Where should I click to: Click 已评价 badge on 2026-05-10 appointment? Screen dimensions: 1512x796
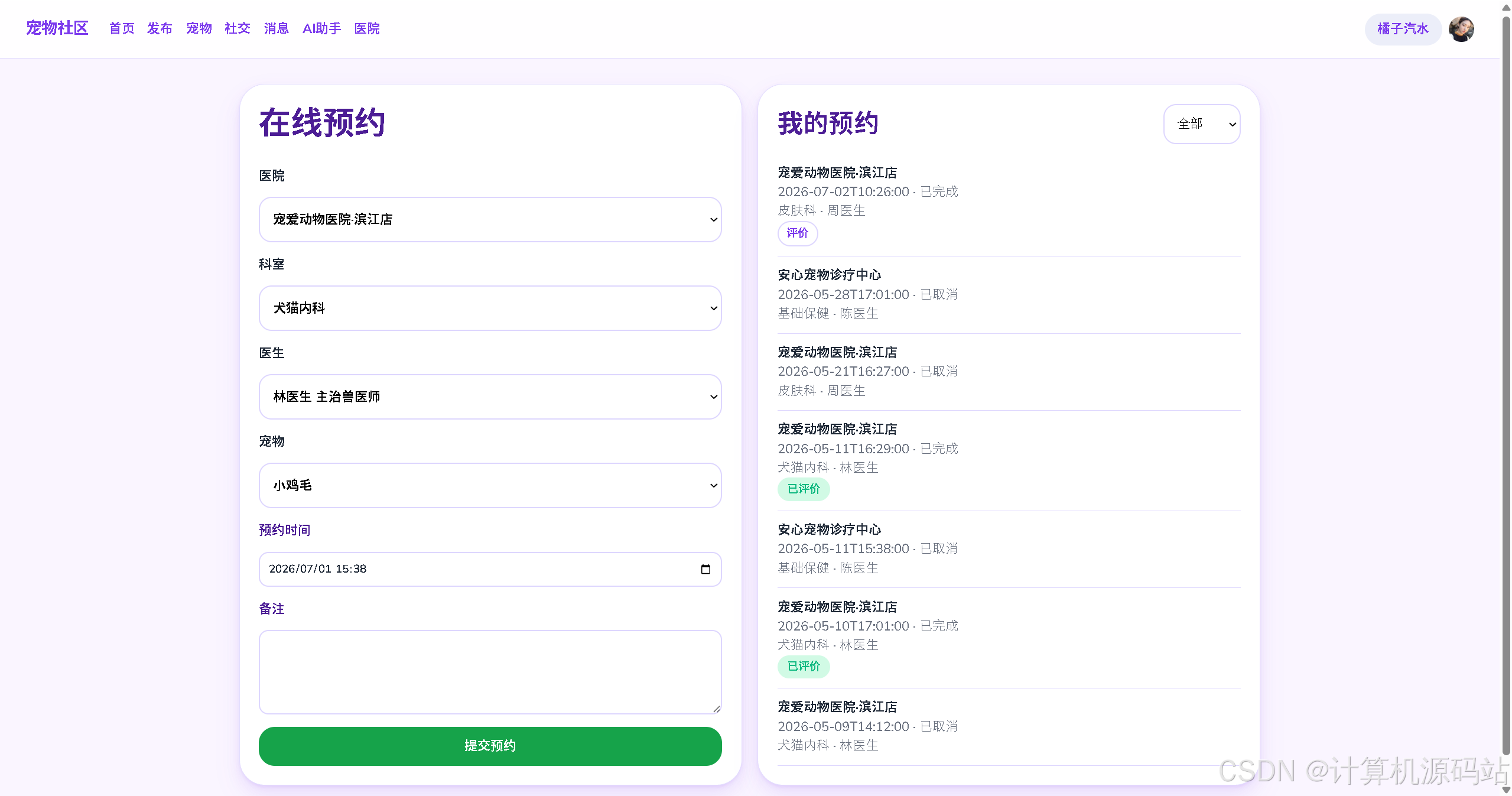[804, 666]
